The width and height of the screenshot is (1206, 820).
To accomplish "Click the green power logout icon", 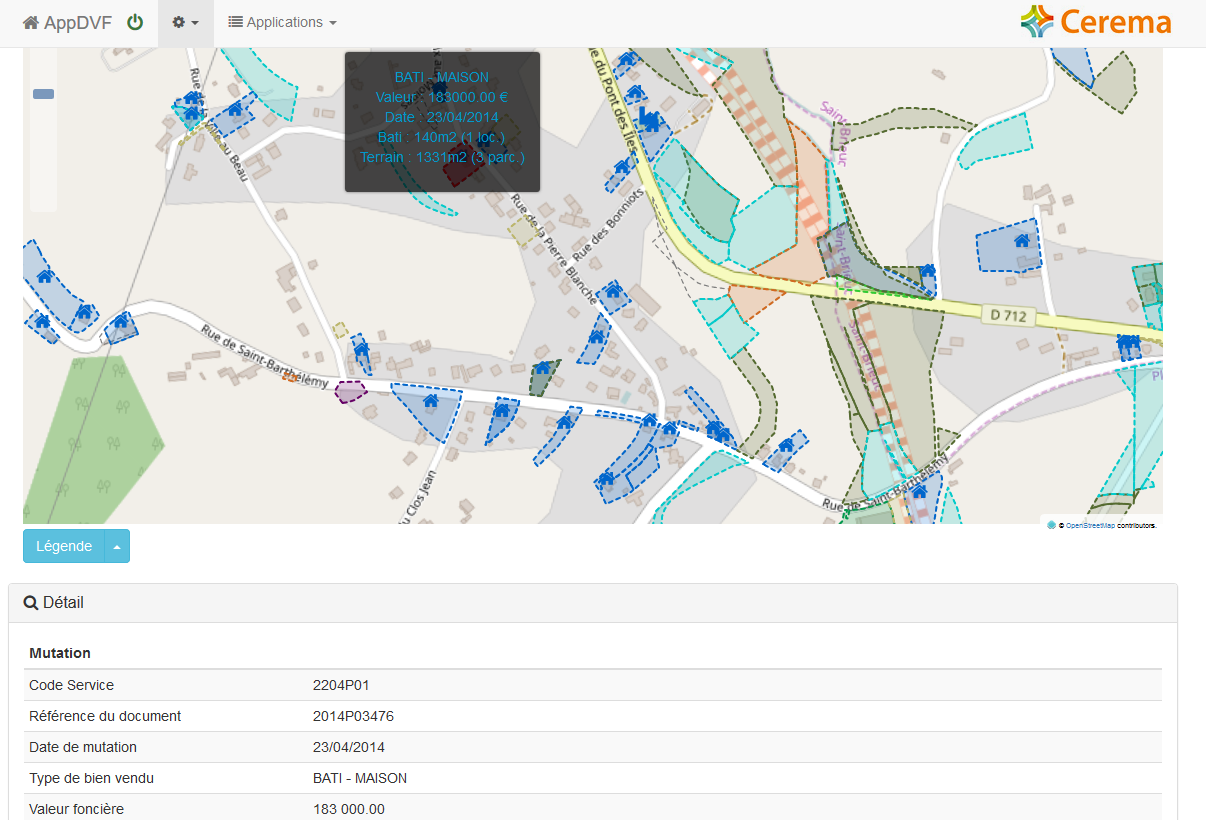I will coord(135,22).
